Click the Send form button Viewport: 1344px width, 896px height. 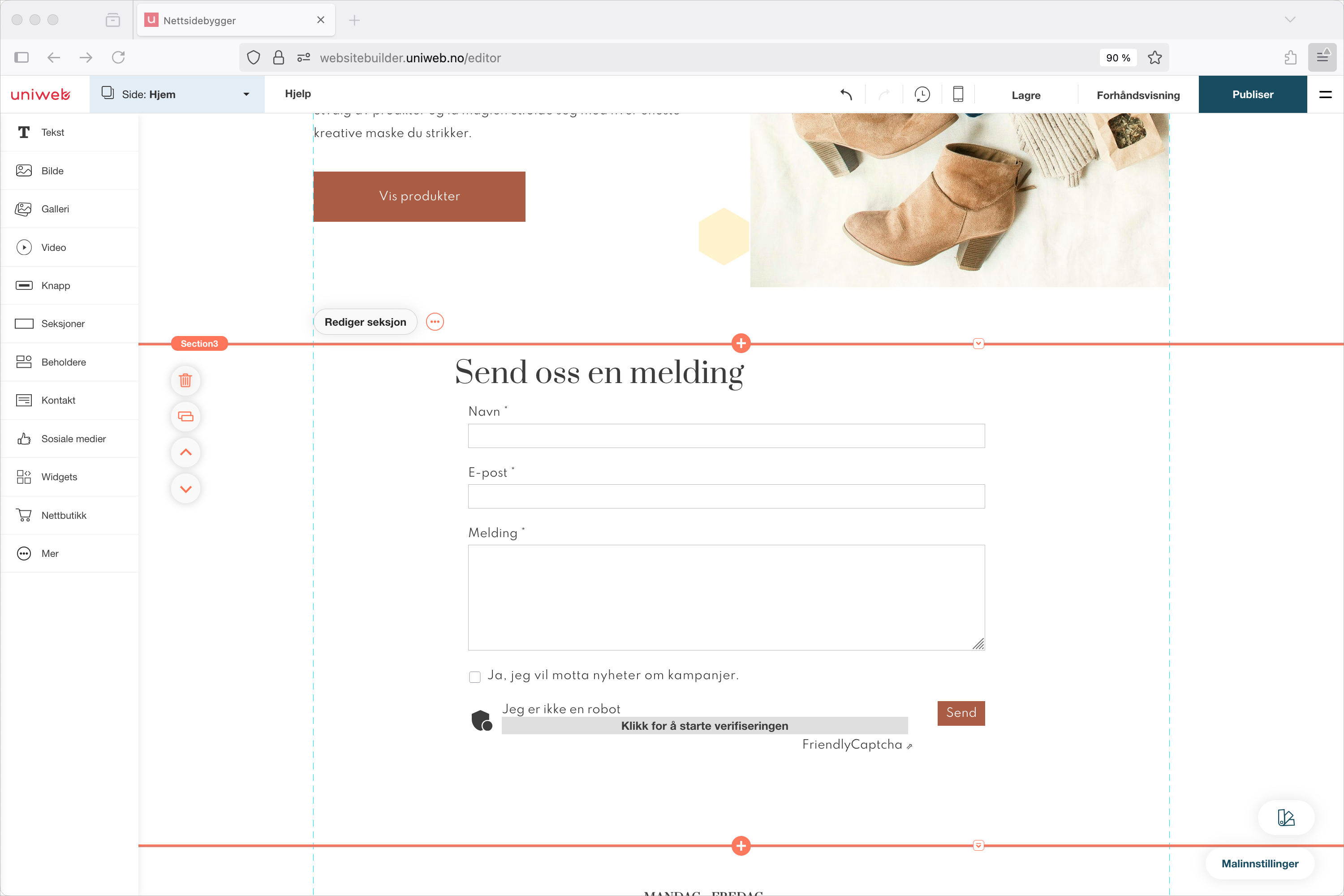click(x=961, y=713)
